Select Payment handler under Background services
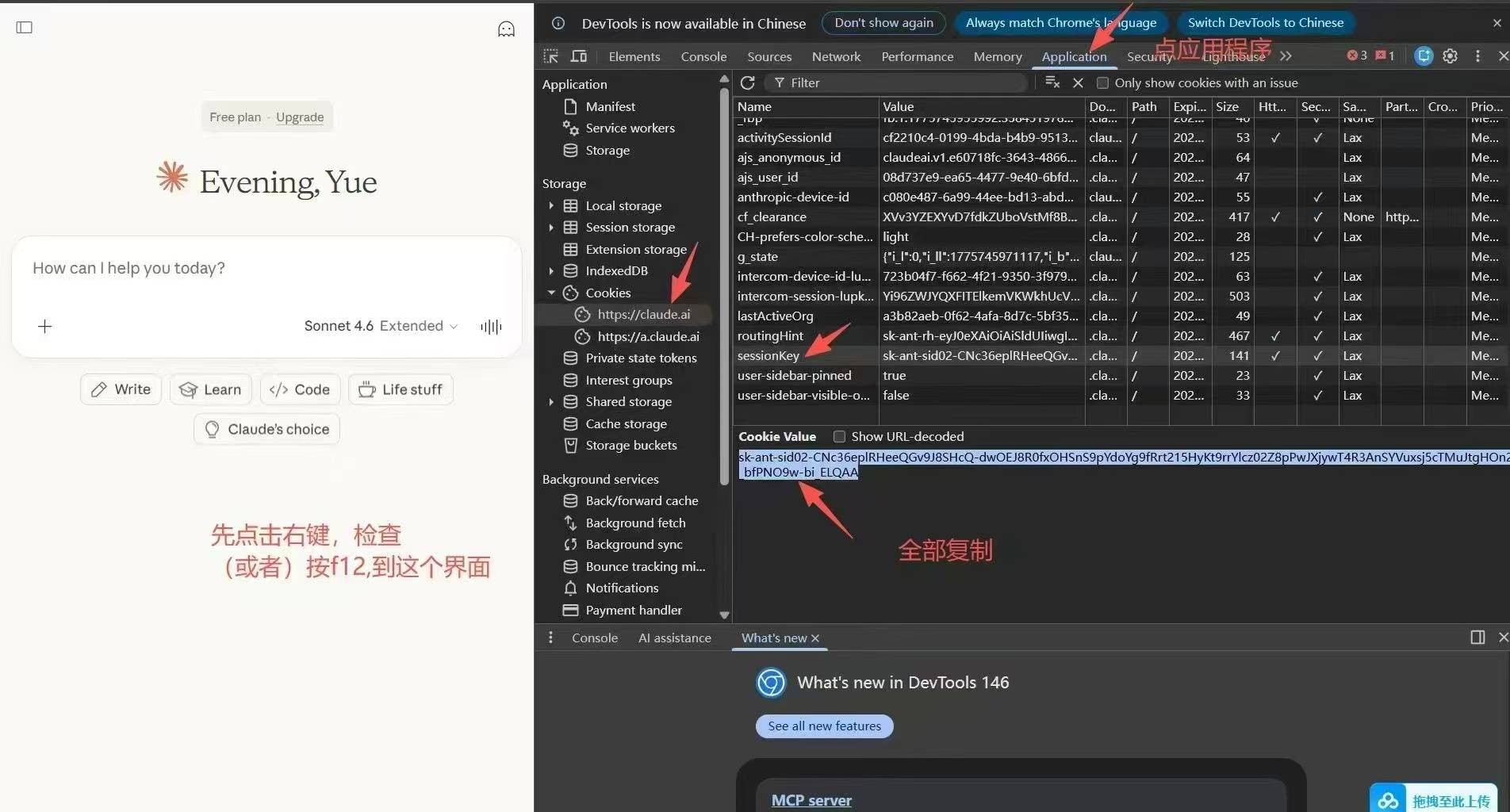 [x=633, y=610]
